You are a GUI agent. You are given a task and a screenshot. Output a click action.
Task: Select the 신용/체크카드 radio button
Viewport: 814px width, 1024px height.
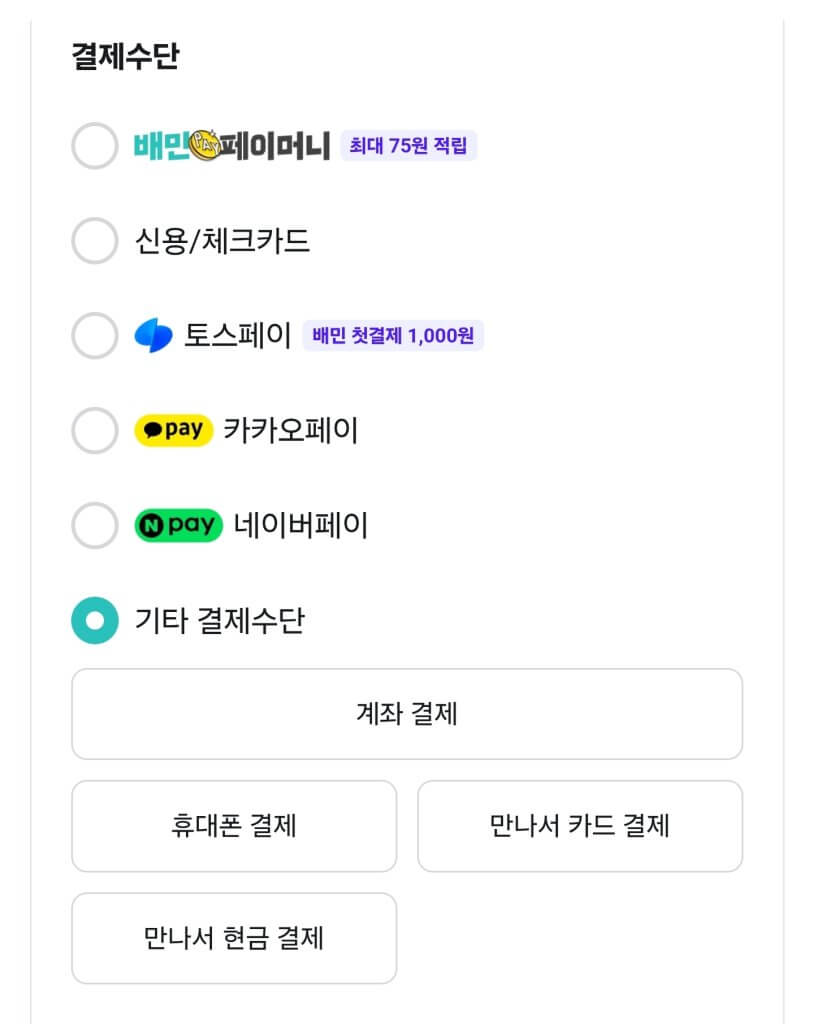[95, 241]
